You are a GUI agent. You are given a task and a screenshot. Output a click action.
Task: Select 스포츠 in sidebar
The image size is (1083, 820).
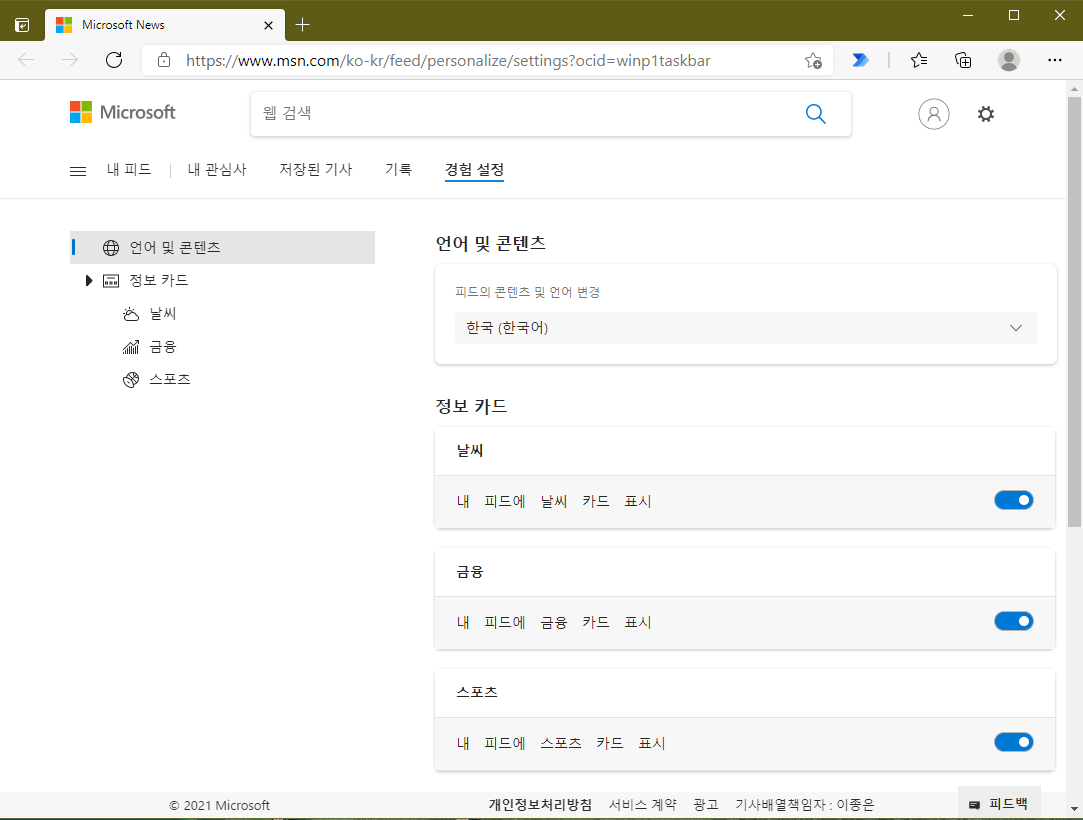[170, 379]
